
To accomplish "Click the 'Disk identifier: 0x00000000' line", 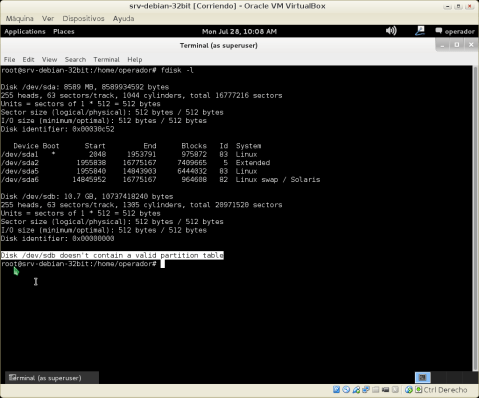I will [x=57, y=238].
